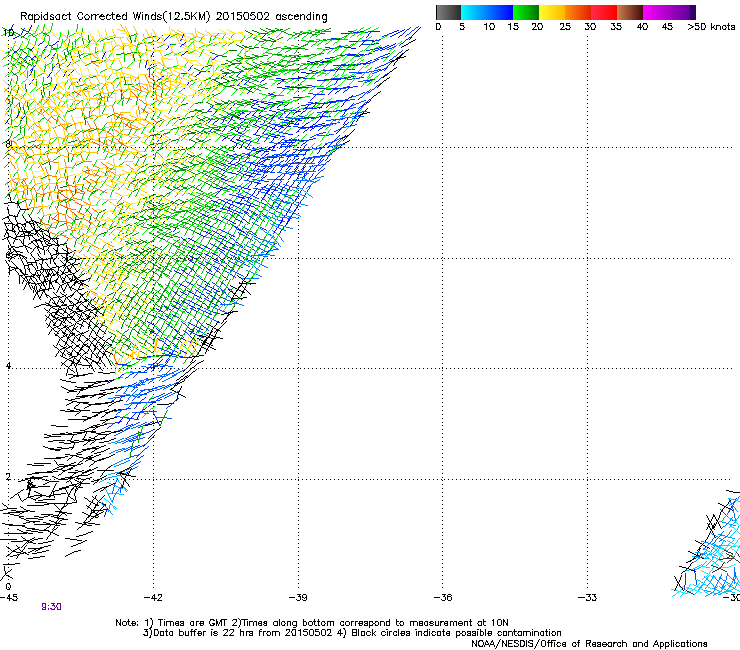Click the latitude 2 axis label
This screenshot has height=650, width=740.
tap(8, 477)
